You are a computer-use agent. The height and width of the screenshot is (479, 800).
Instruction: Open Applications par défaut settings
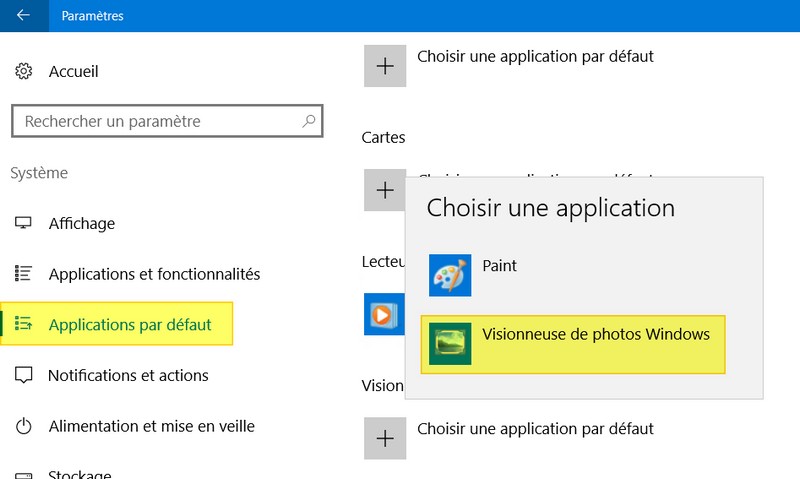[130, 325]
